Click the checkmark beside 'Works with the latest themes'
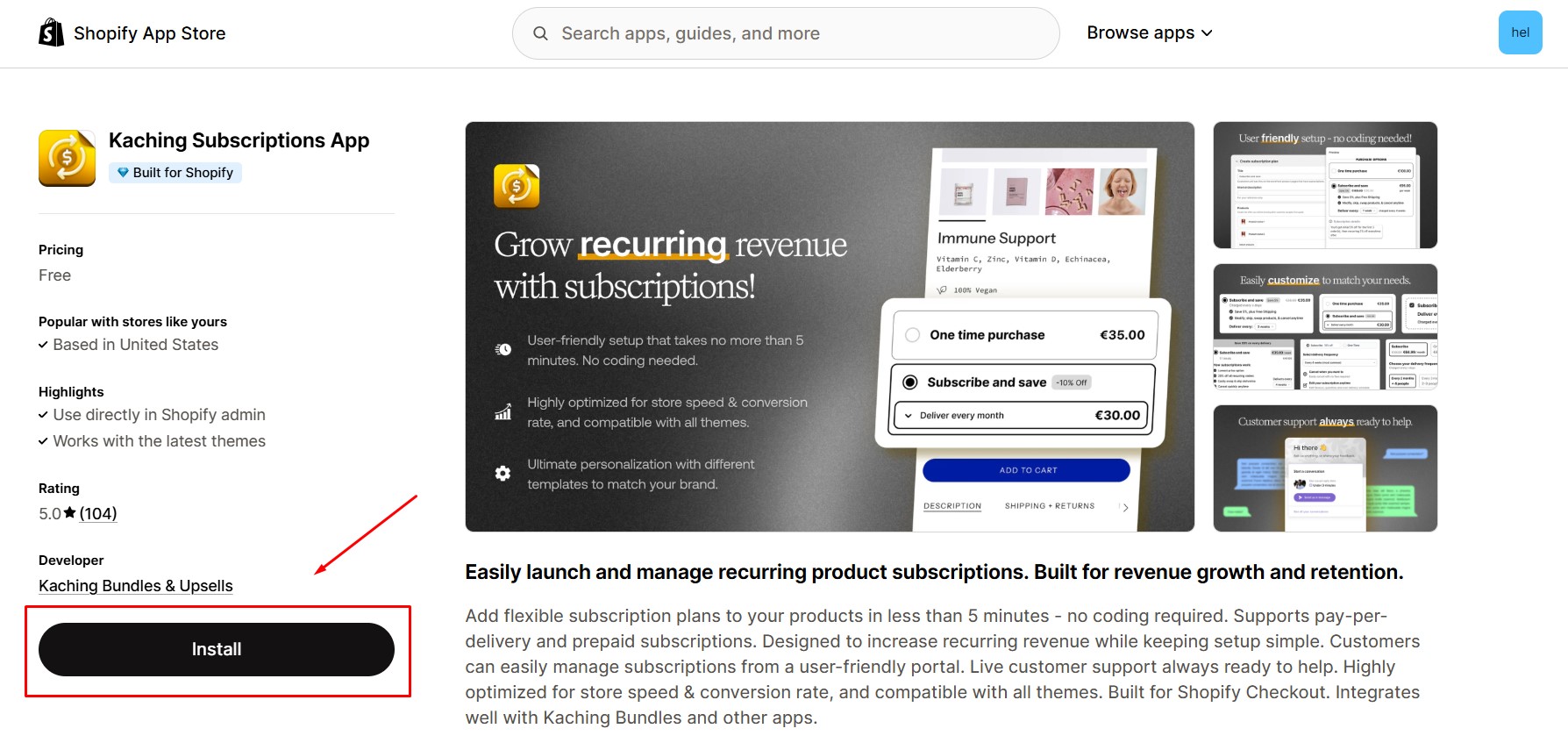This screenshot has height=750, width=1568. tap(43, 441)
